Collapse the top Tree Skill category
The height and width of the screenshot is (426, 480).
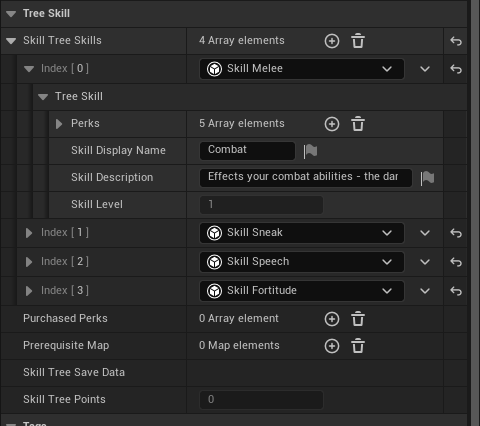coord(11,14)
